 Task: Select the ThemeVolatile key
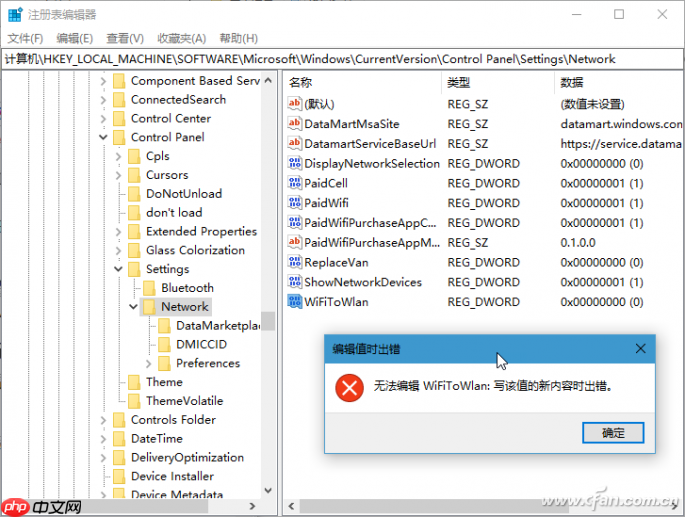184,401
